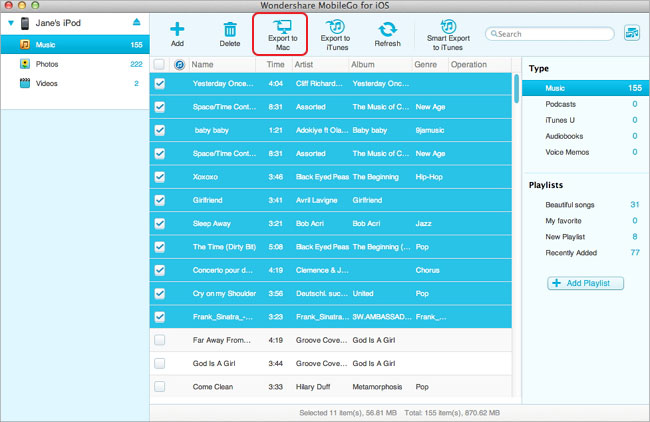Click the Hilary Duff artist cell
The height and width of the screenshot is (422, 650).
tap(313, 387)
